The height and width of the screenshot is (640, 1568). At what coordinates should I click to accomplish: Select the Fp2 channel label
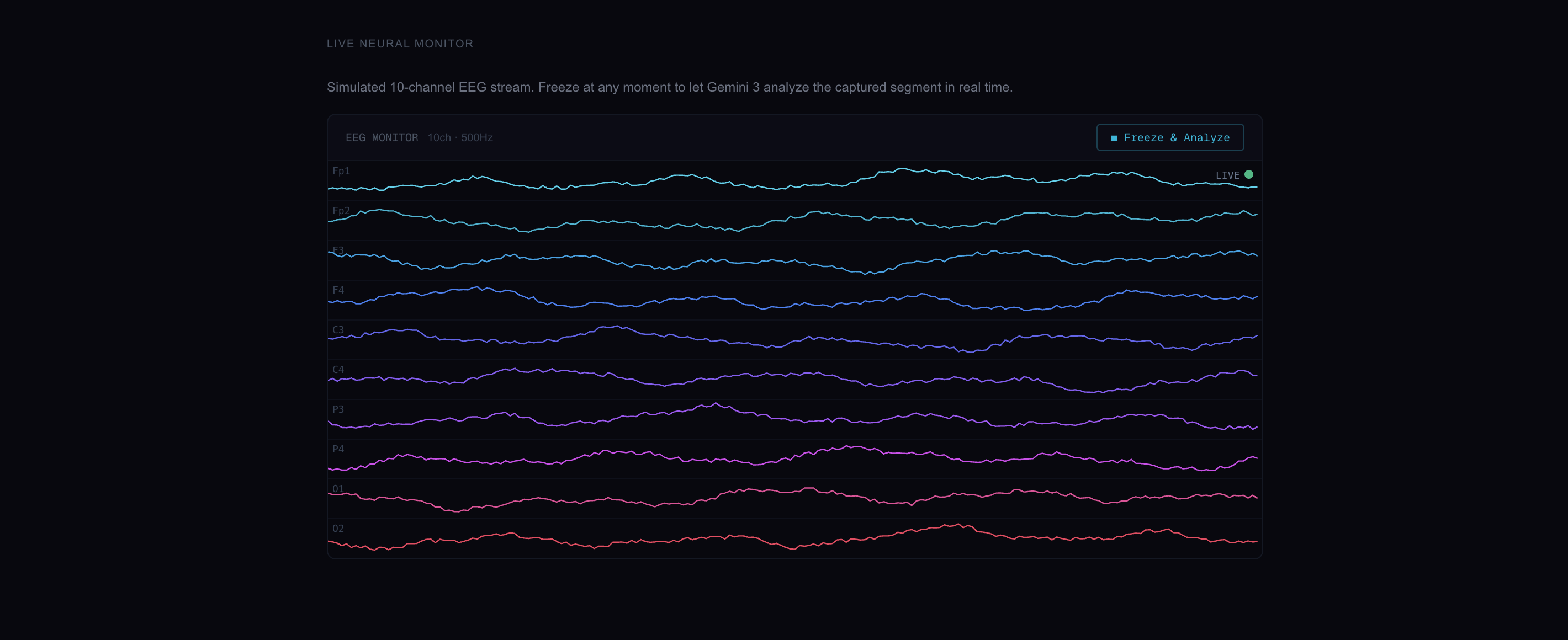(x=341, y=211)
